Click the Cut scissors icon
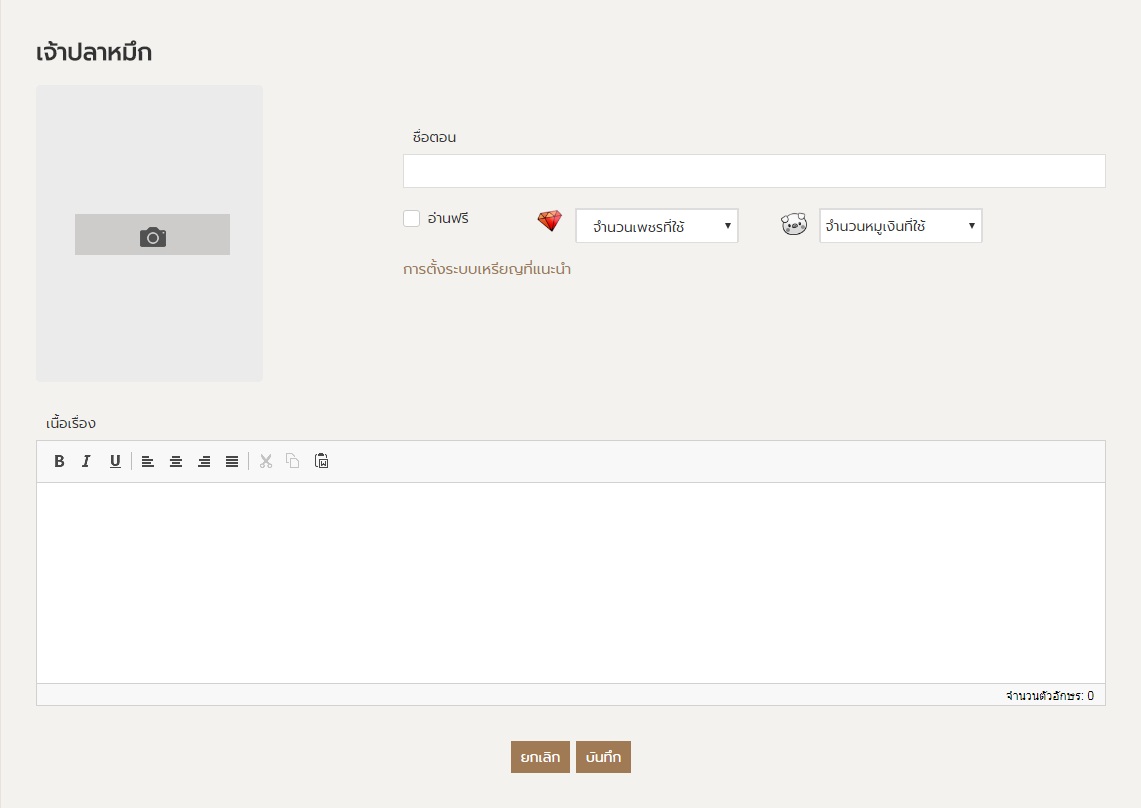Viewport: 1141px width, 808px height. coord(265,461)
